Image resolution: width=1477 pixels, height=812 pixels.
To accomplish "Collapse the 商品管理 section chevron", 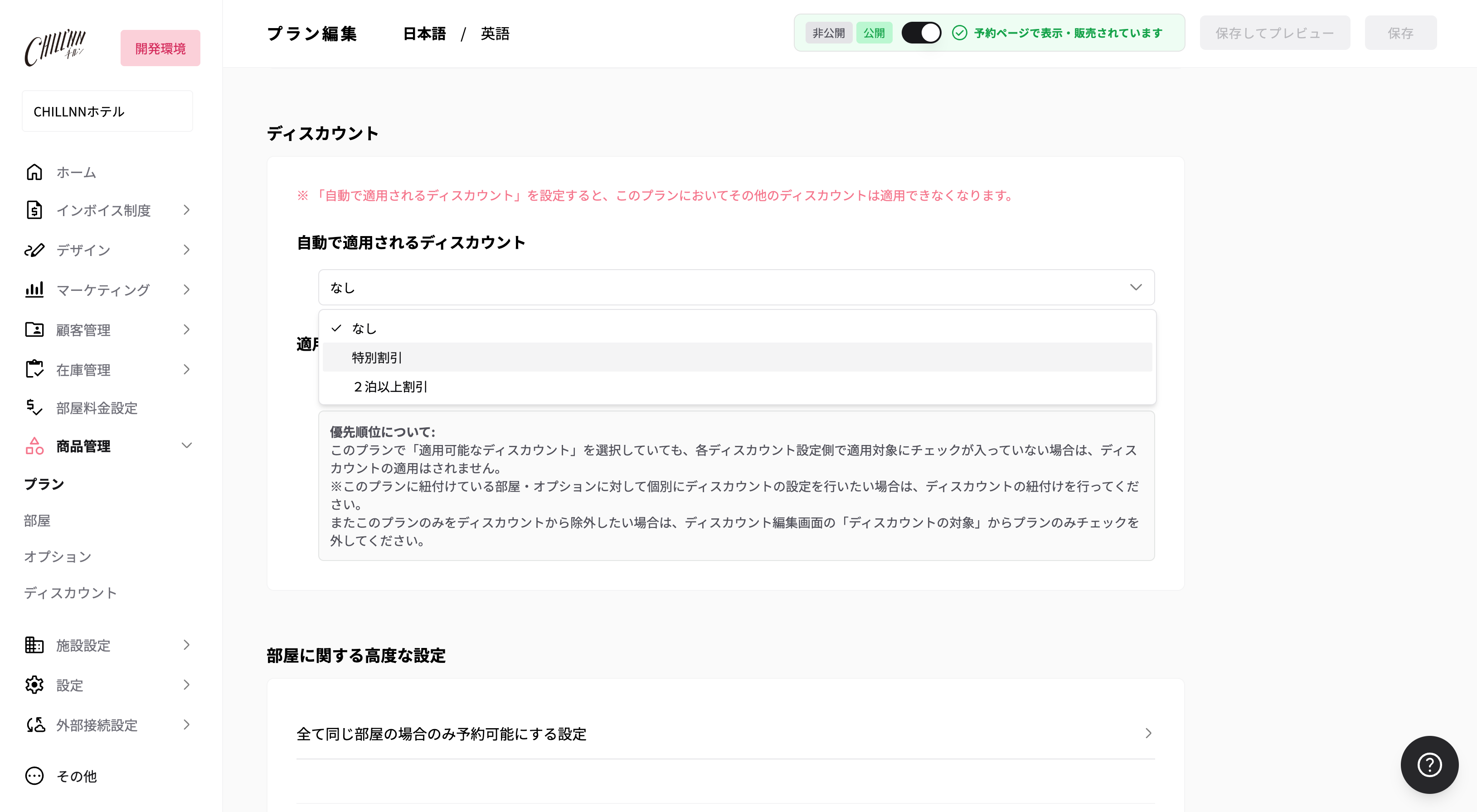I will coord(186,446).
